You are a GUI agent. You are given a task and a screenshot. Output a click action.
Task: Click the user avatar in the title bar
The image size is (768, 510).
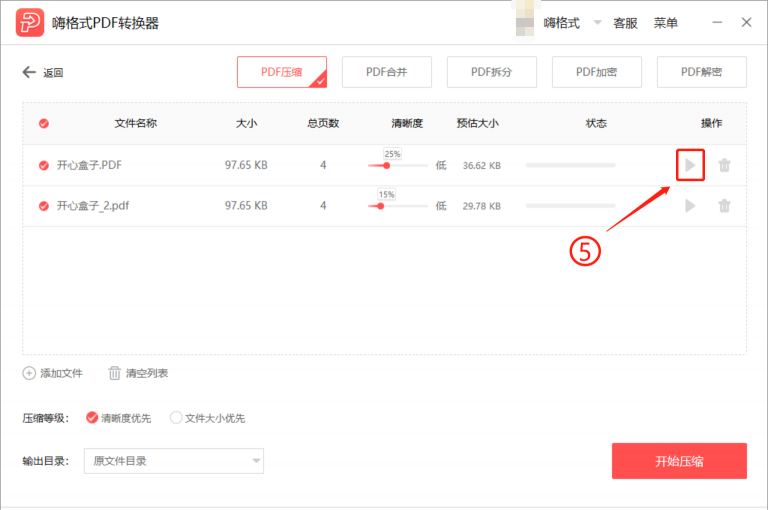(525, 19)
